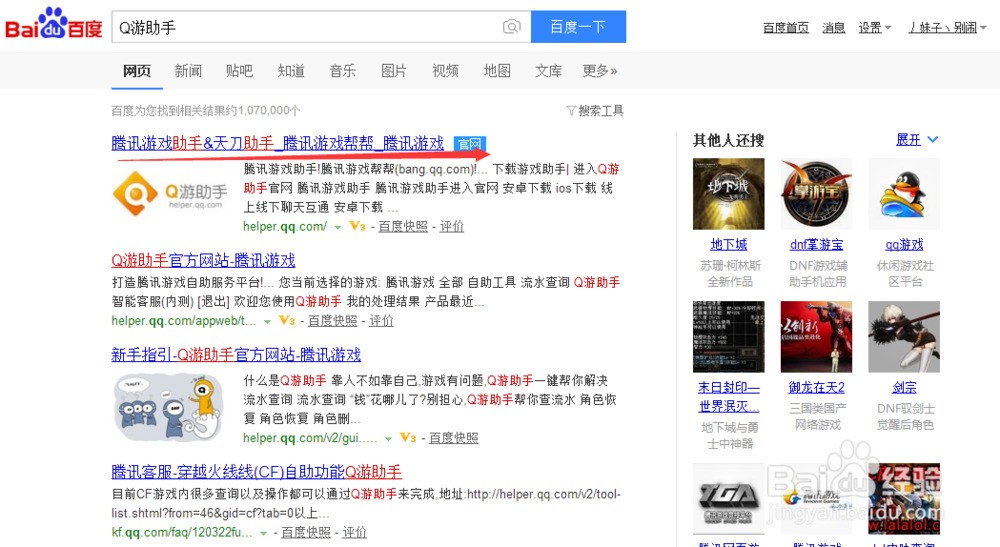
Task: Click TGA logo thumbnail
Action: (x=728, y=499)
